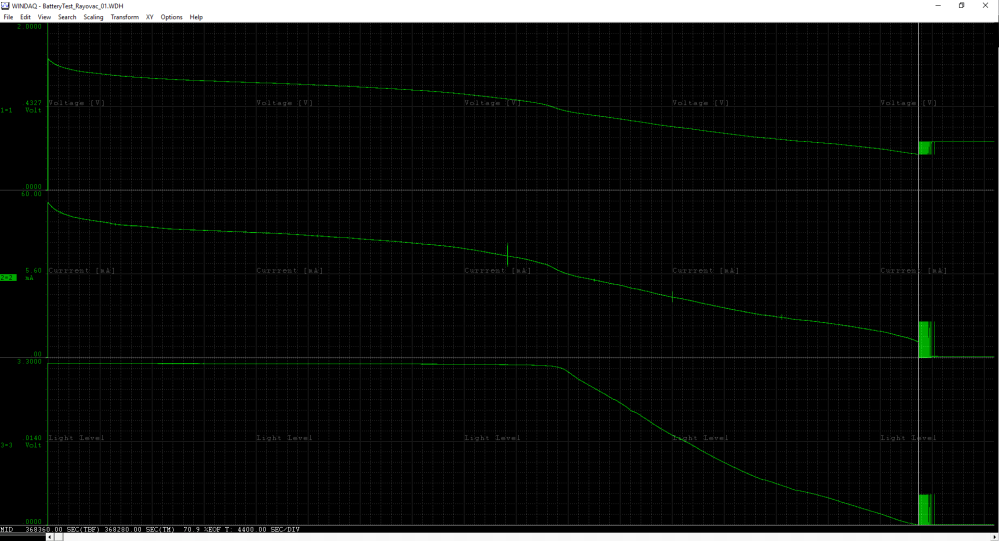Click the mA unit label of channel 2
The height and width of the screenshot is (541, 999).
pos(29,278)
